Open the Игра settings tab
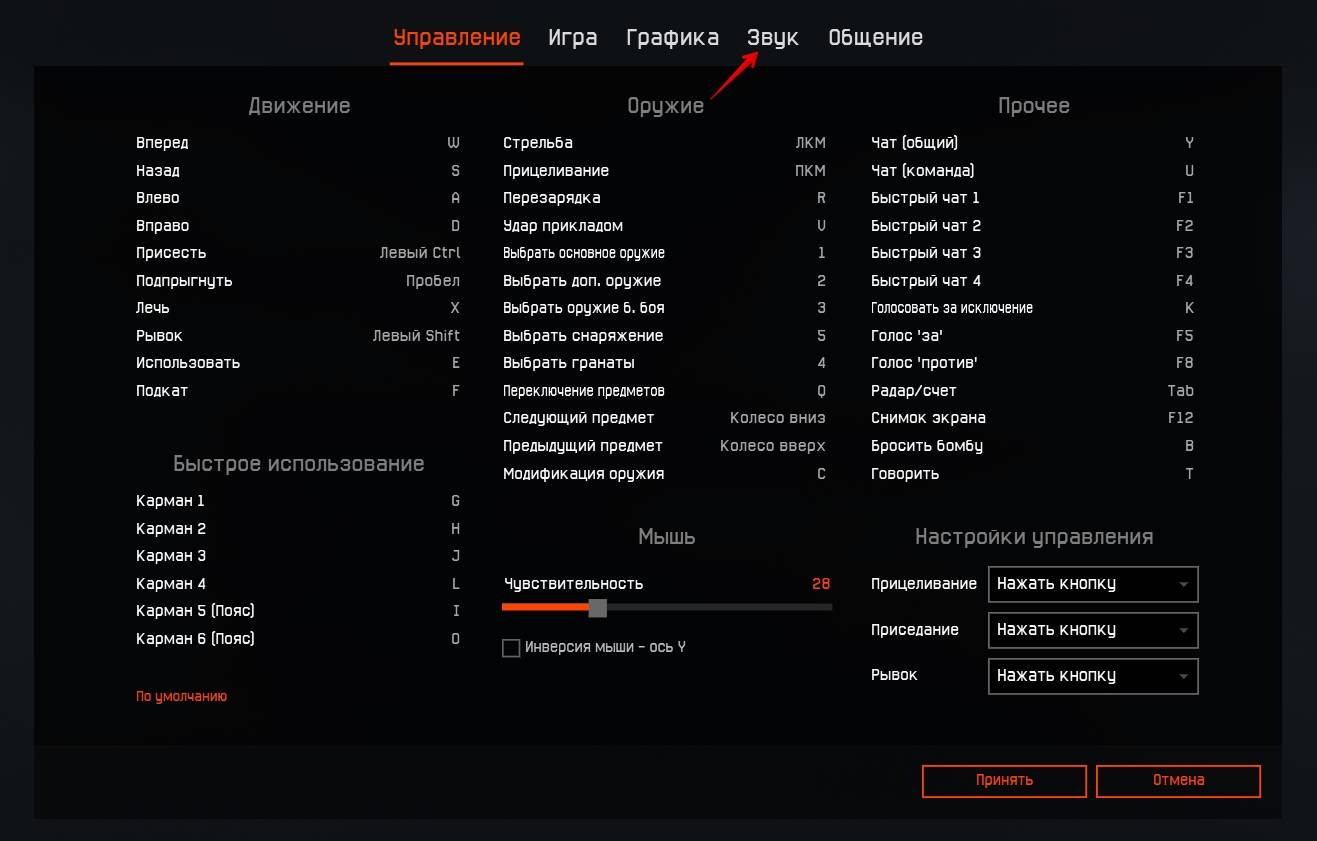The height and width of the screenshot is (841, 1317). [x=572, y=38]
